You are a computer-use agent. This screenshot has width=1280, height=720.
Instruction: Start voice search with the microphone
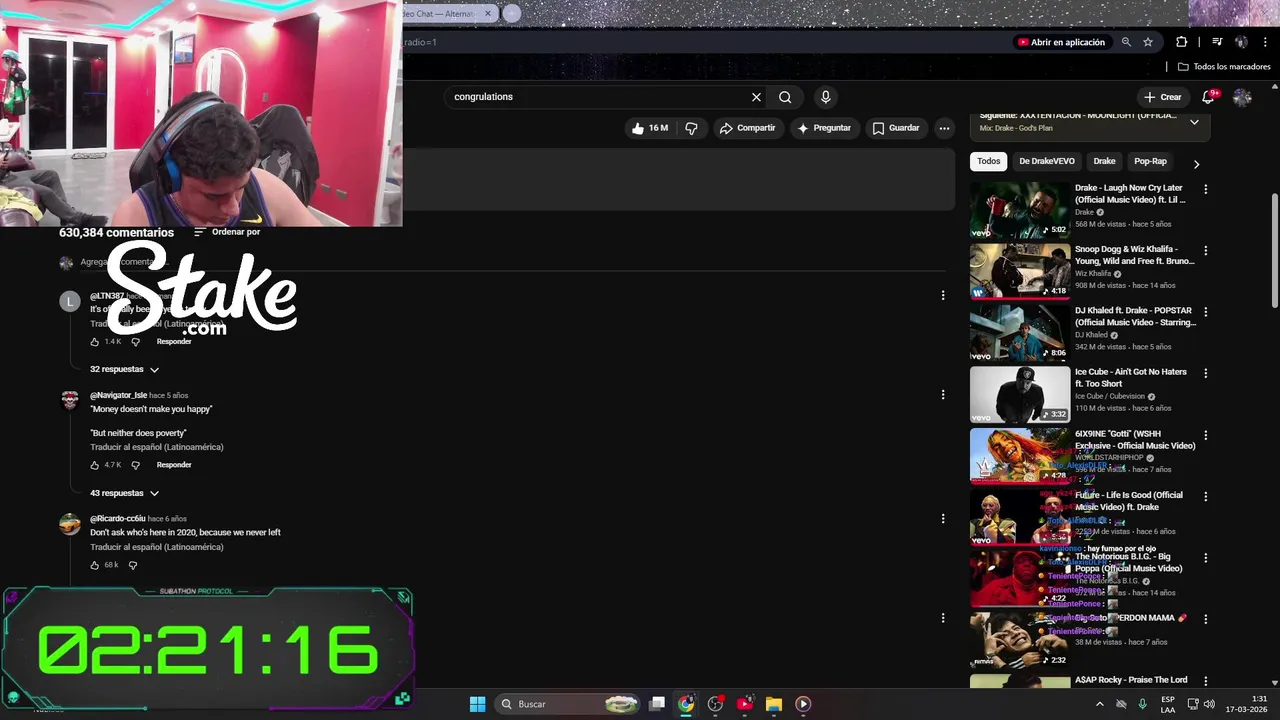click(825, 97)
